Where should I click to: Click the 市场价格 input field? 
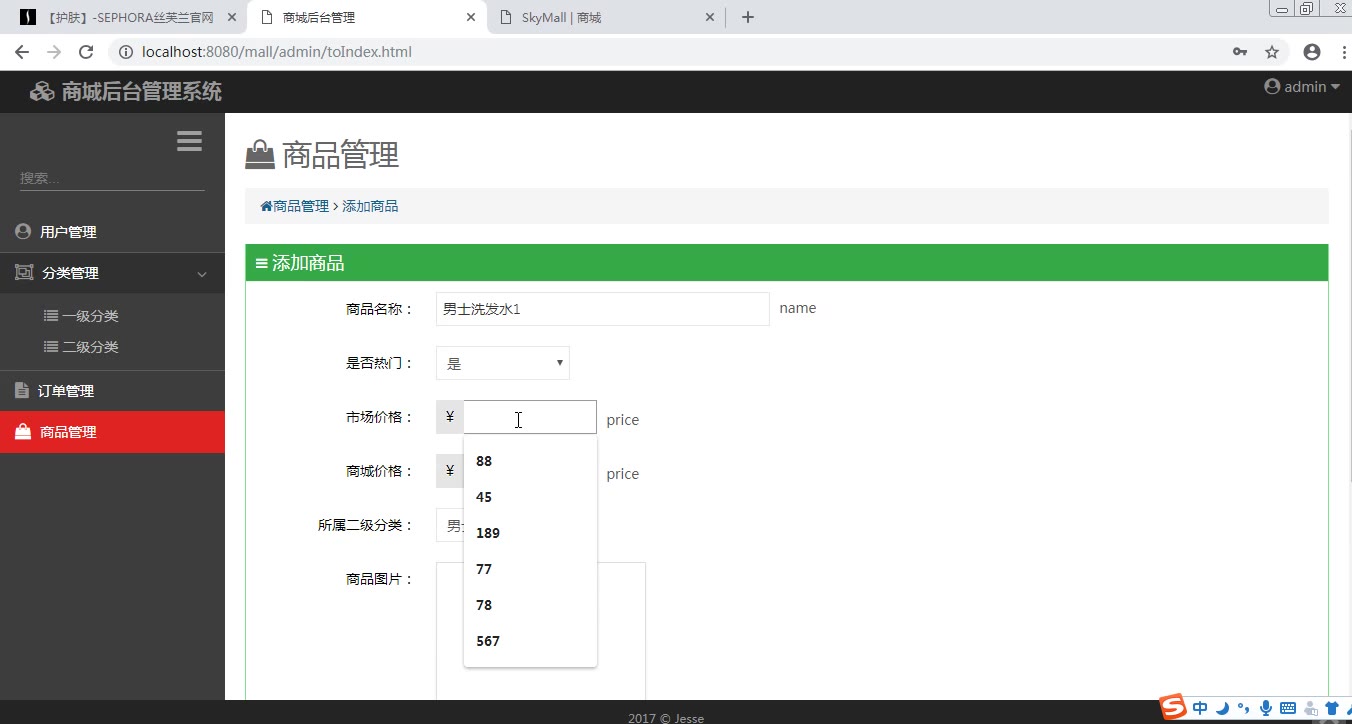pos(530,417)
